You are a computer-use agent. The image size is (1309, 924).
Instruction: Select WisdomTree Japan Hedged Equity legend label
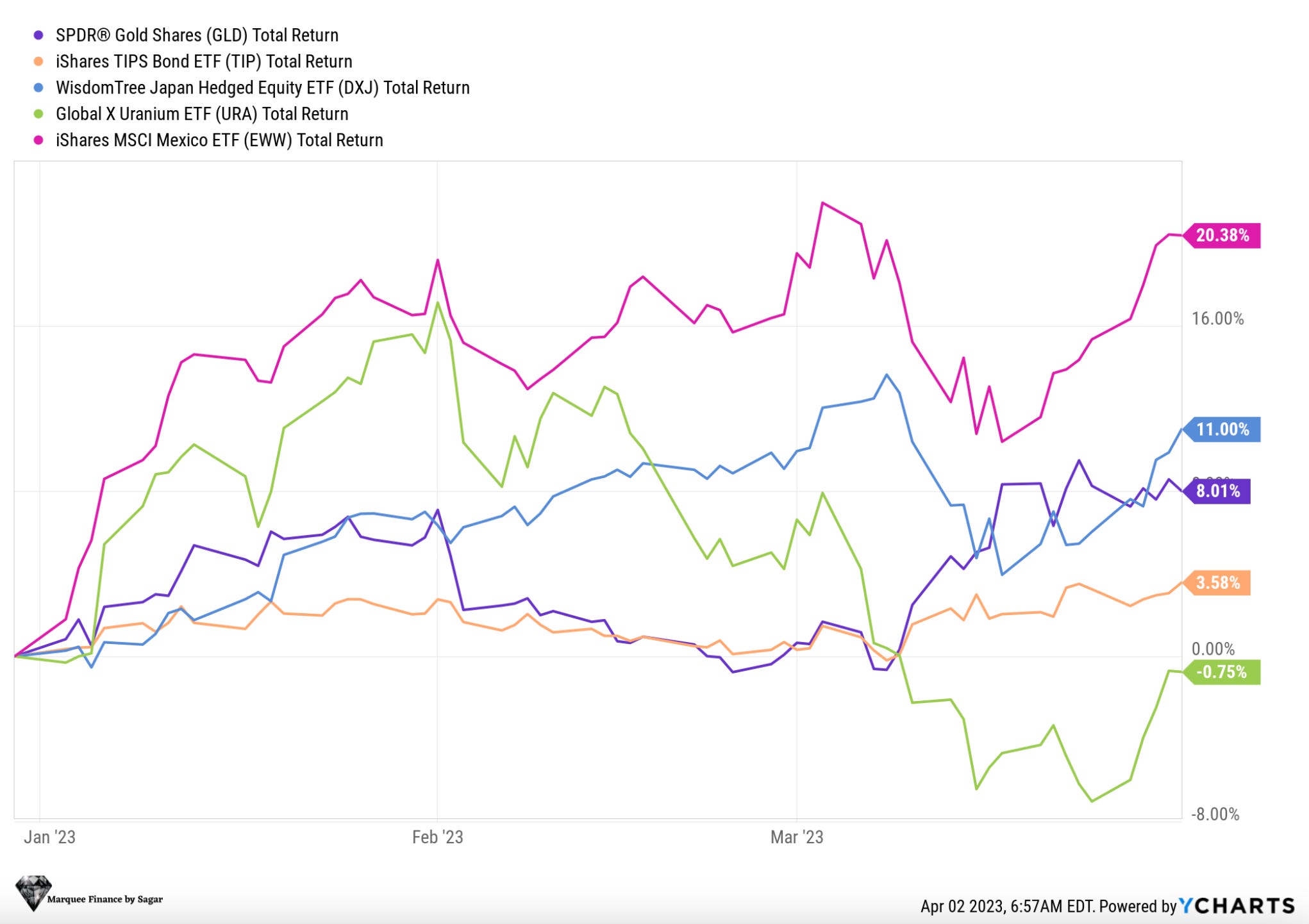coord(263,88)
